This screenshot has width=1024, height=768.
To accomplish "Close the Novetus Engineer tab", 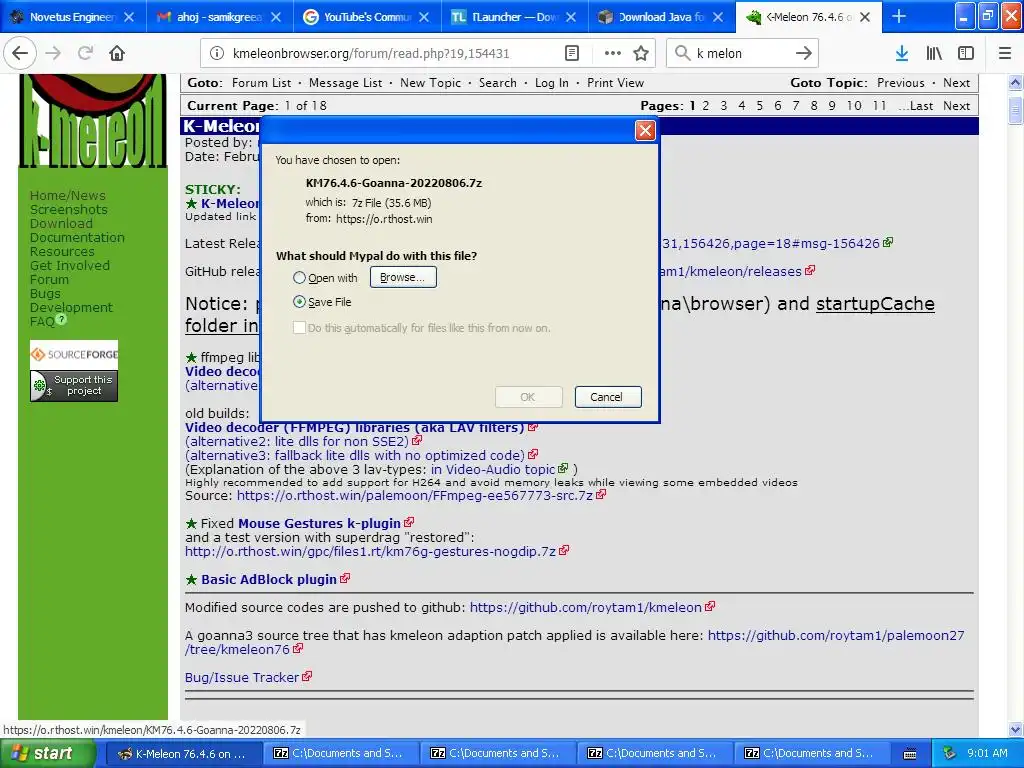I will 129,17.
